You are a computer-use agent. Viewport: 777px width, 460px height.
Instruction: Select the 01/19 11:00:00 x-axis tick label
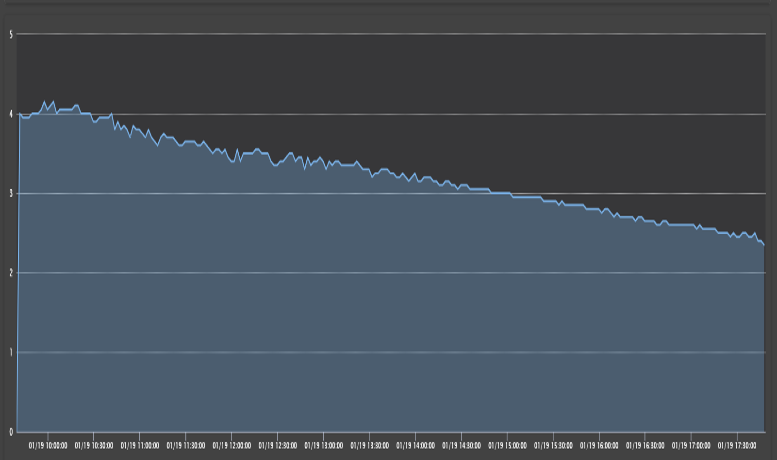point(139,445)
